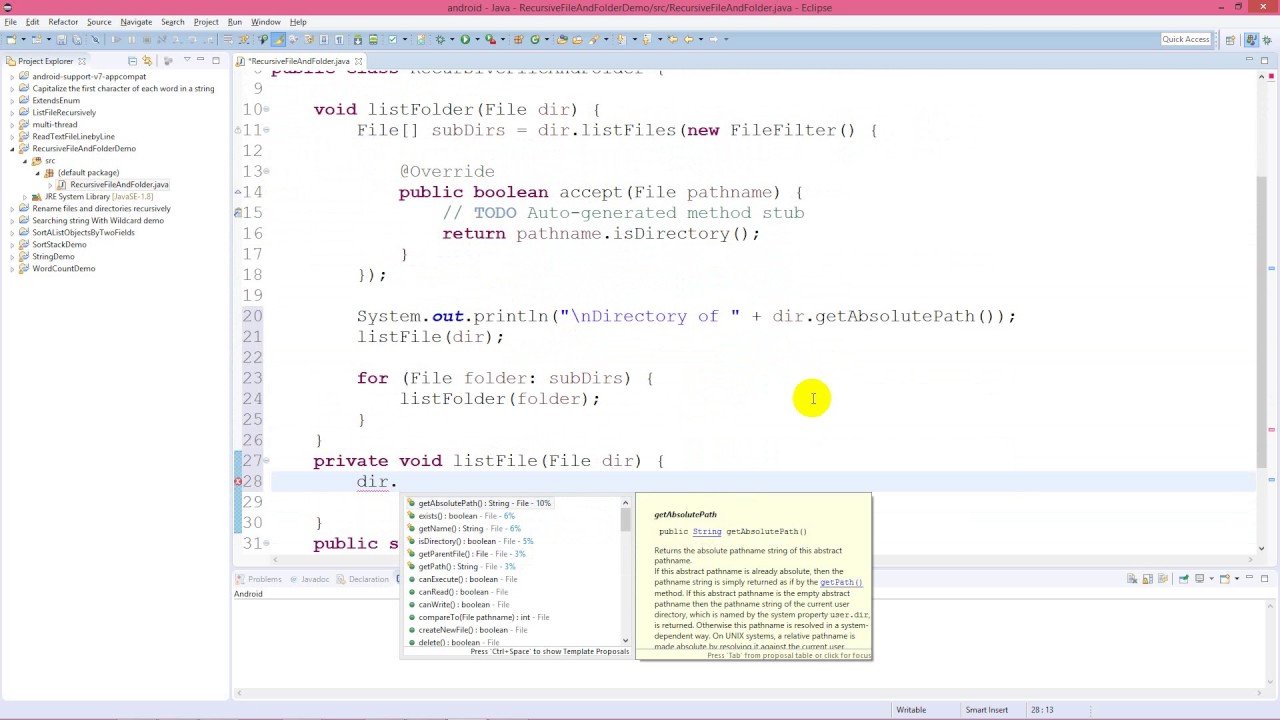Select canExecute() : boolean proposal
The height and width of the screenshot is (720, 1280).
coord(512,579)
